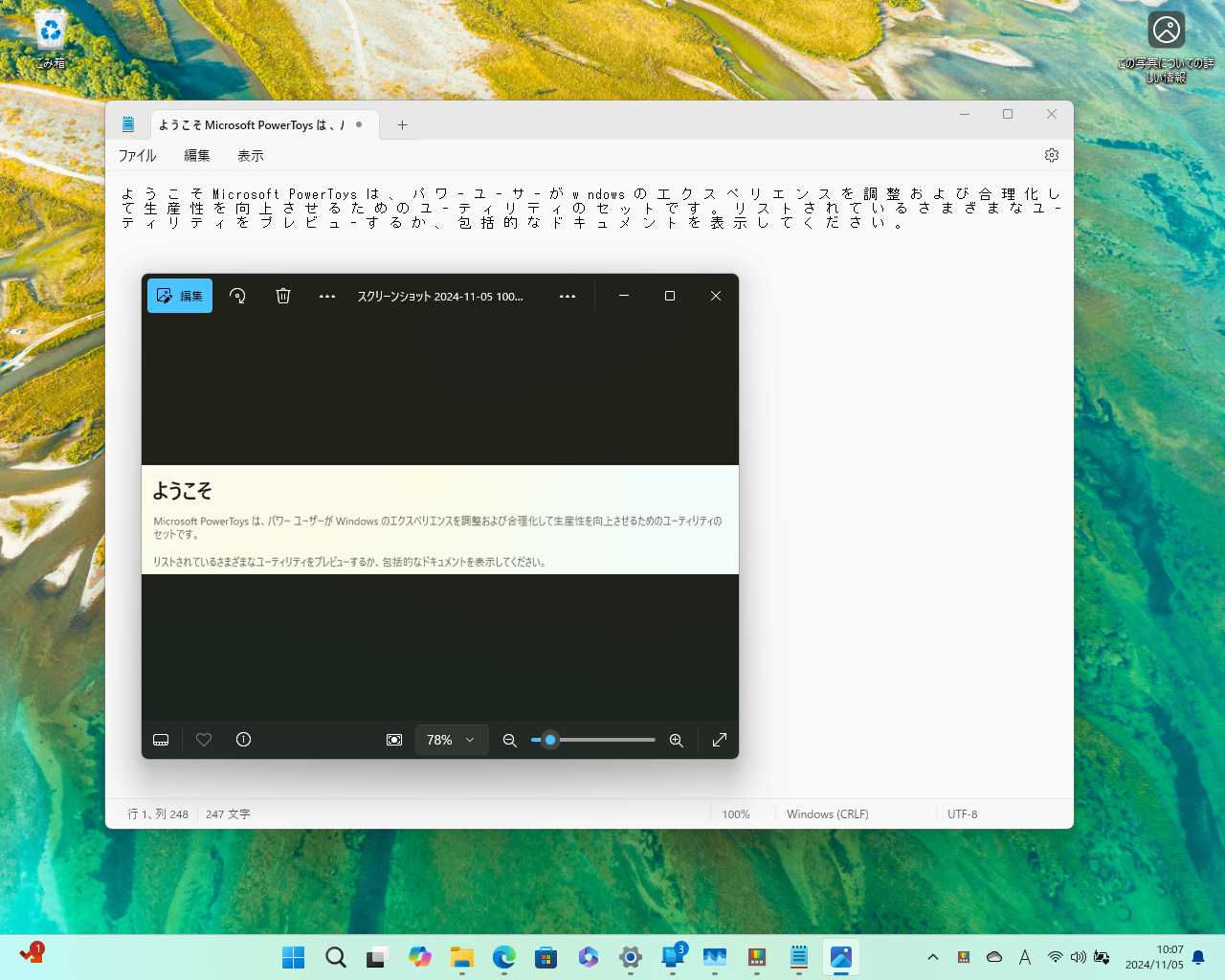Open File Explorer from the taskbar

click(462, 957)
